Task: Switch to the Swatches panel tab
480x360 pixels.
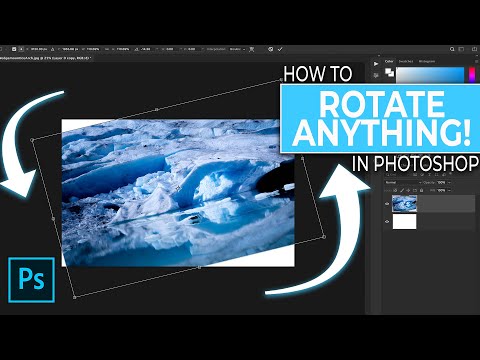Action: click(406, 61)
